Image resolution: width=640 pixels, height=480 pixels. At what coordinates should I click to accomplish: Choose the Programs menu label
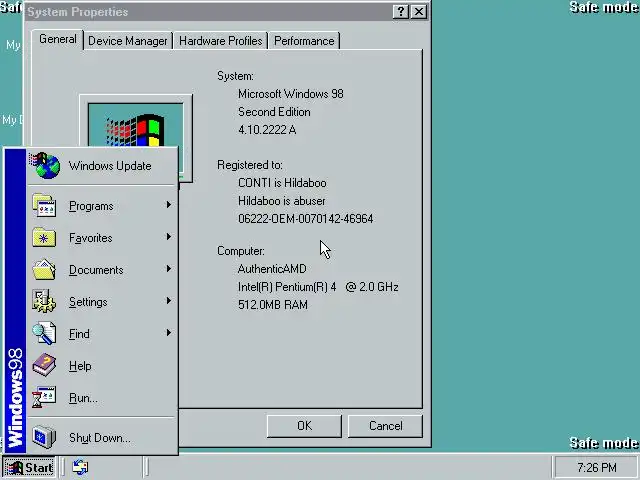[x=91, y=206]
